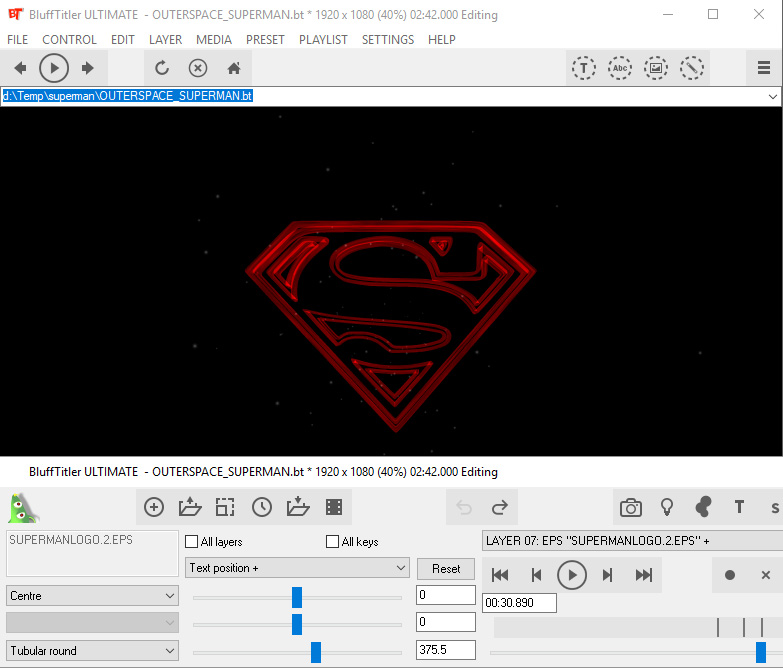The height and width of the screenshot is (668, 783).
Task: Open the MEDIA menu
Action: tap(214, 39)
